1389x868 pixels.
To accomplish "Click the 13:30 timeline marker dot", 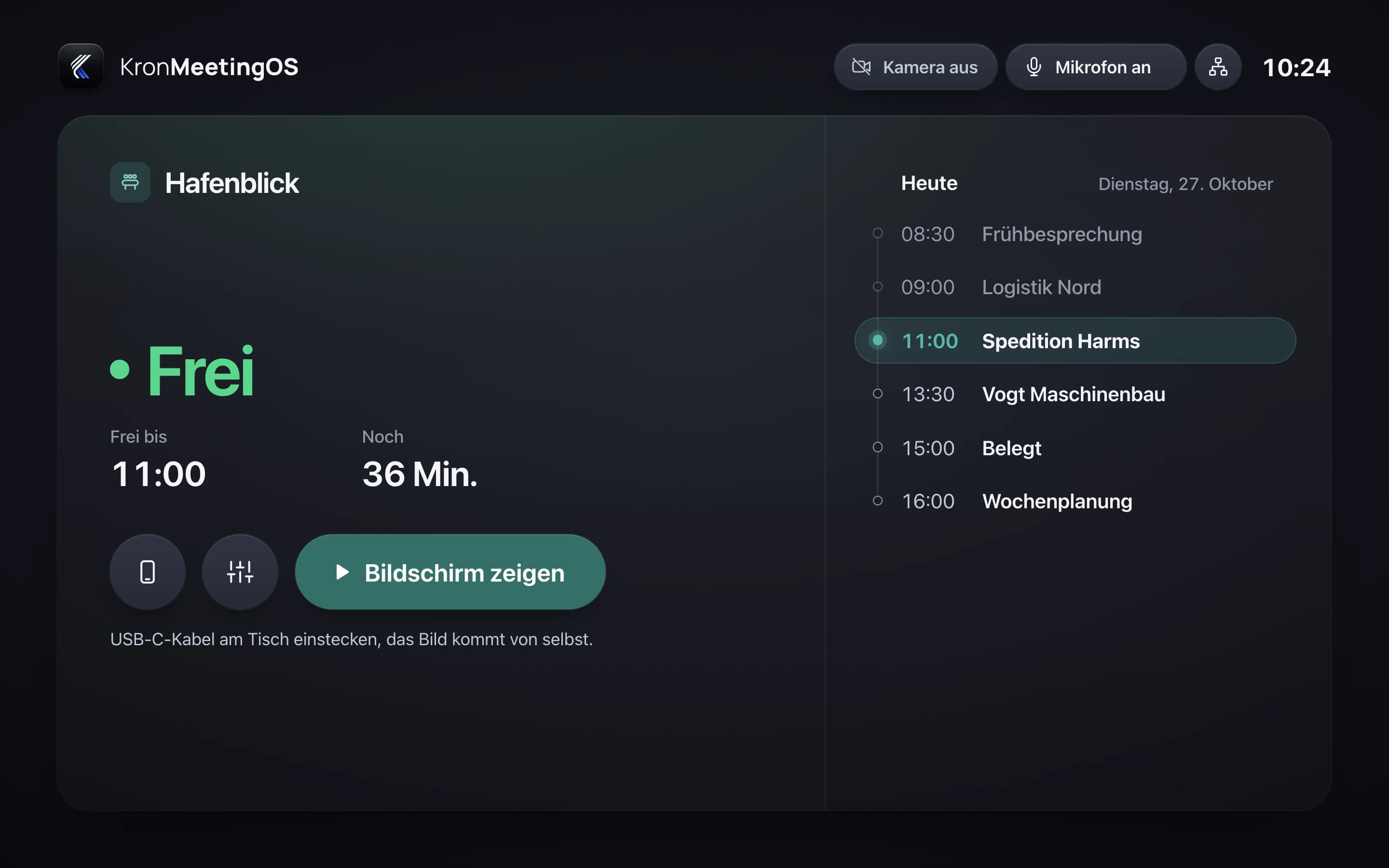I will point(878,394).
